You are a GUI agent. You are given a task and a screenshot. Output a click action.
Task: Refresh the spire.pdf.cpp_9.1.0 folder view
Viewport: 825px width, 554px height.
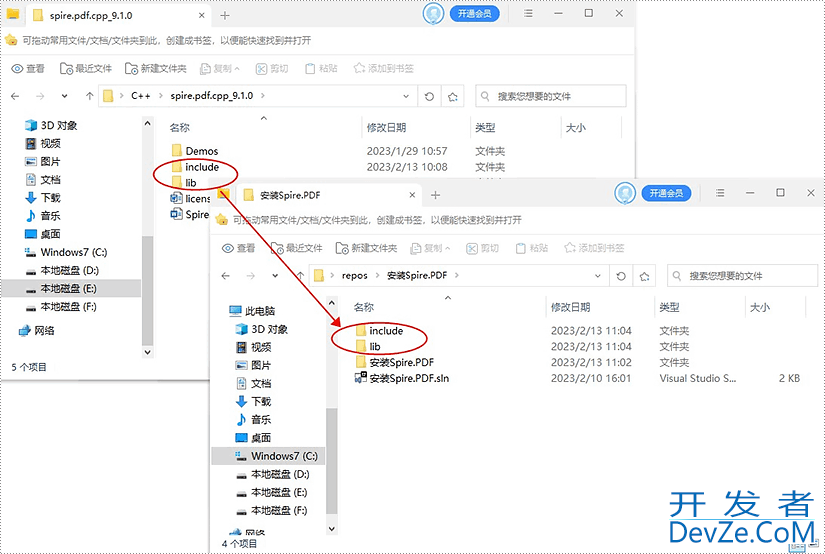(429, 96)
